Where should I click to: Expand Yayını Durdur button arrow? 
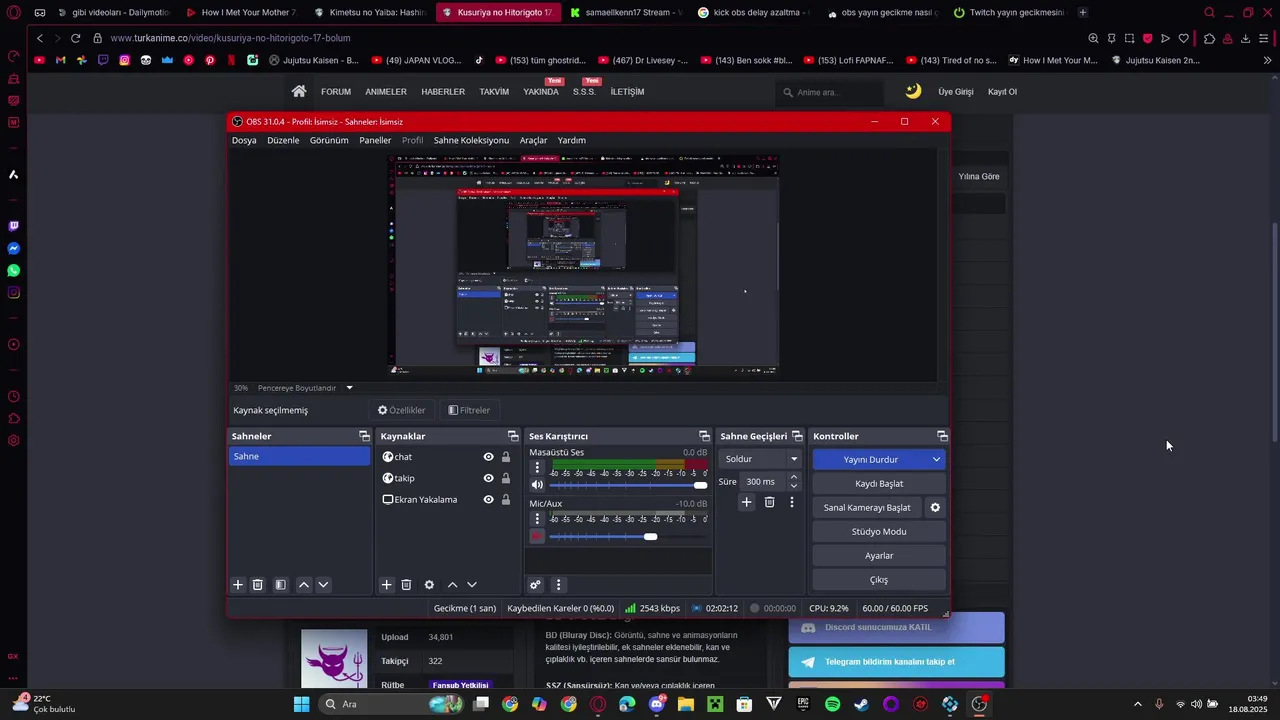[936, 460]
